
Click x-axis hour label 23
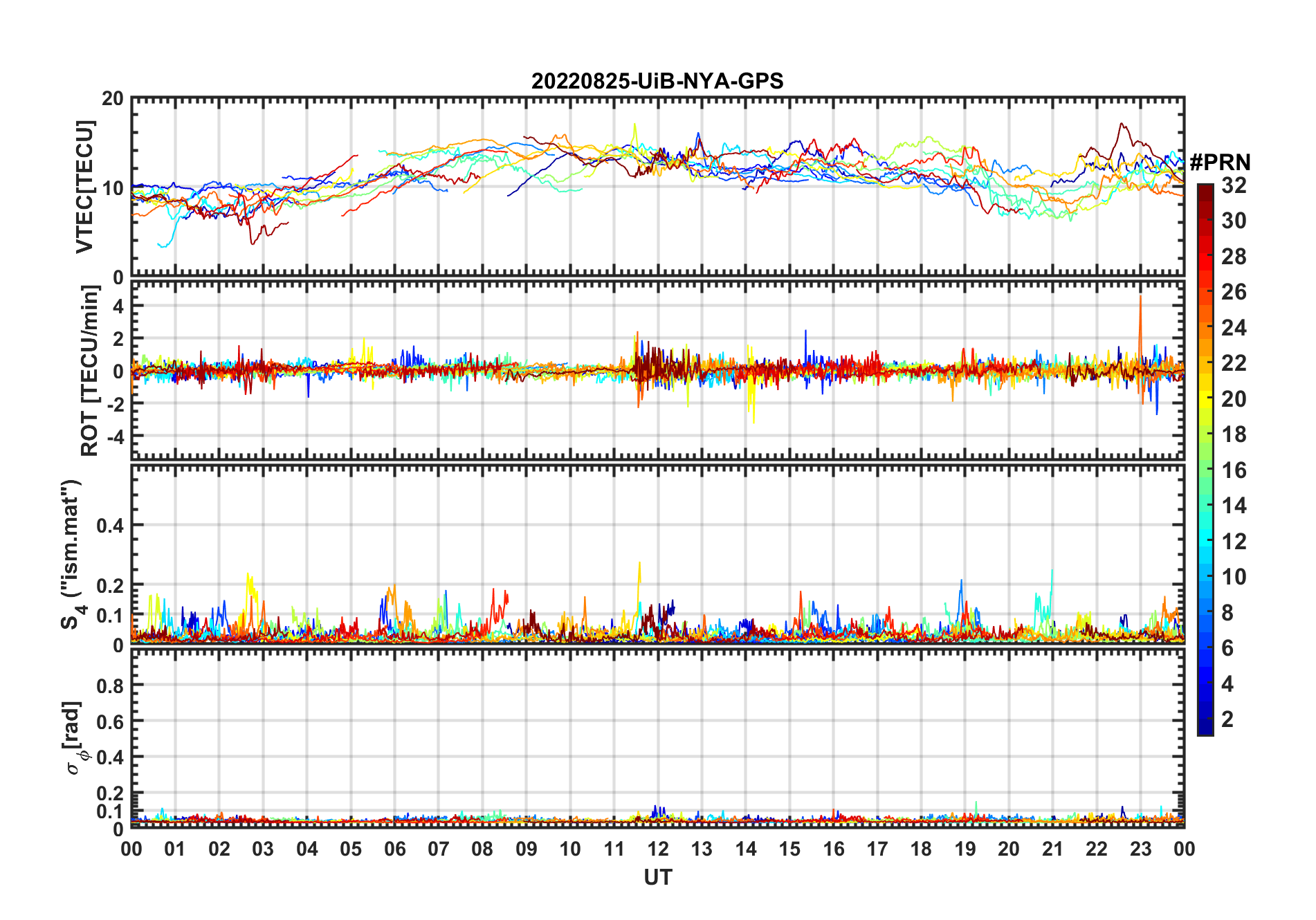pos(1141,849)
